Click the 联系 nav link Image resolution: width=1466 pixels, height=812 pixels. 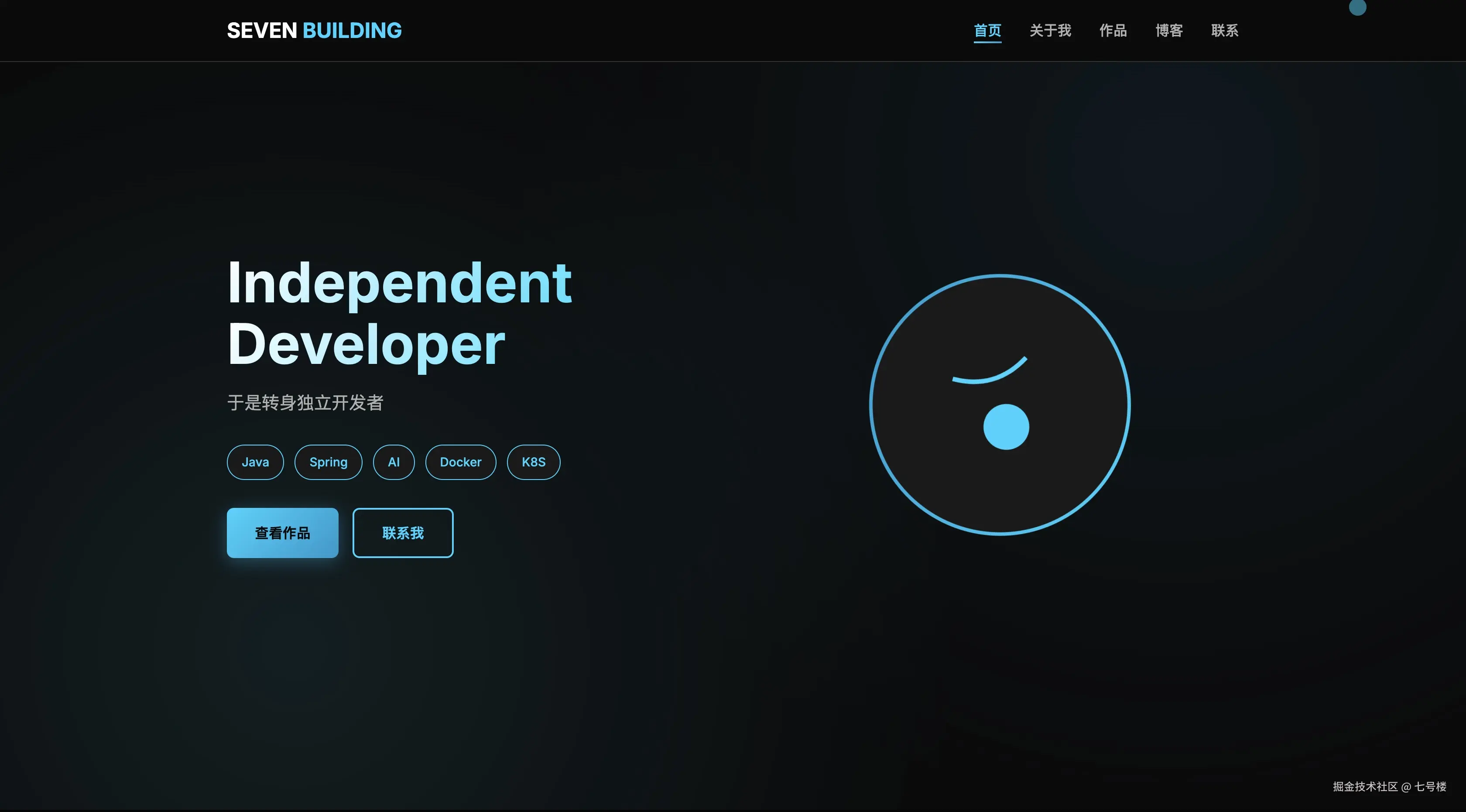point(1225,31)
